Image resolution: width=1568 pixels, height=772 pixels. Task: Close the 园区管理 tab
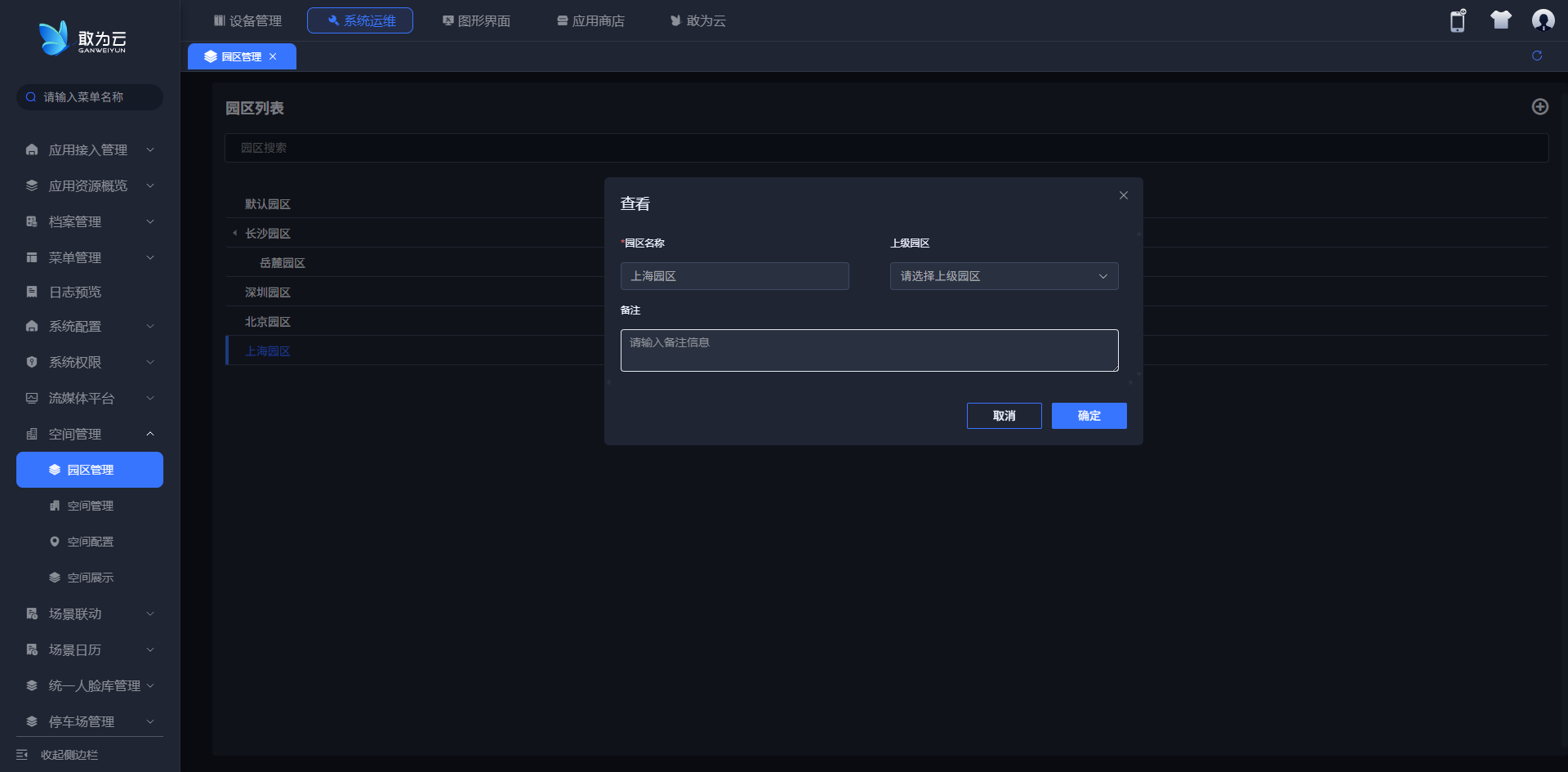273,56
